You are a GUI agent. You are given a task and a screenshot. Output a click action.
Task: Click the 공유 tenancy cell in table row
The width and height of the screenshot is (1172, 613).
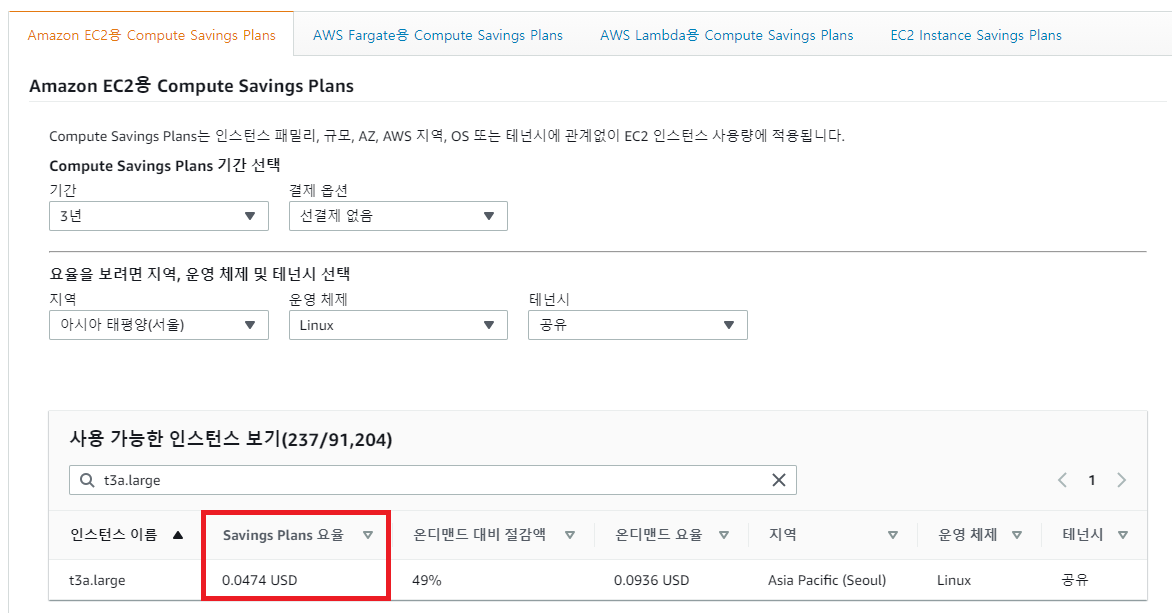pos(1075,580)
